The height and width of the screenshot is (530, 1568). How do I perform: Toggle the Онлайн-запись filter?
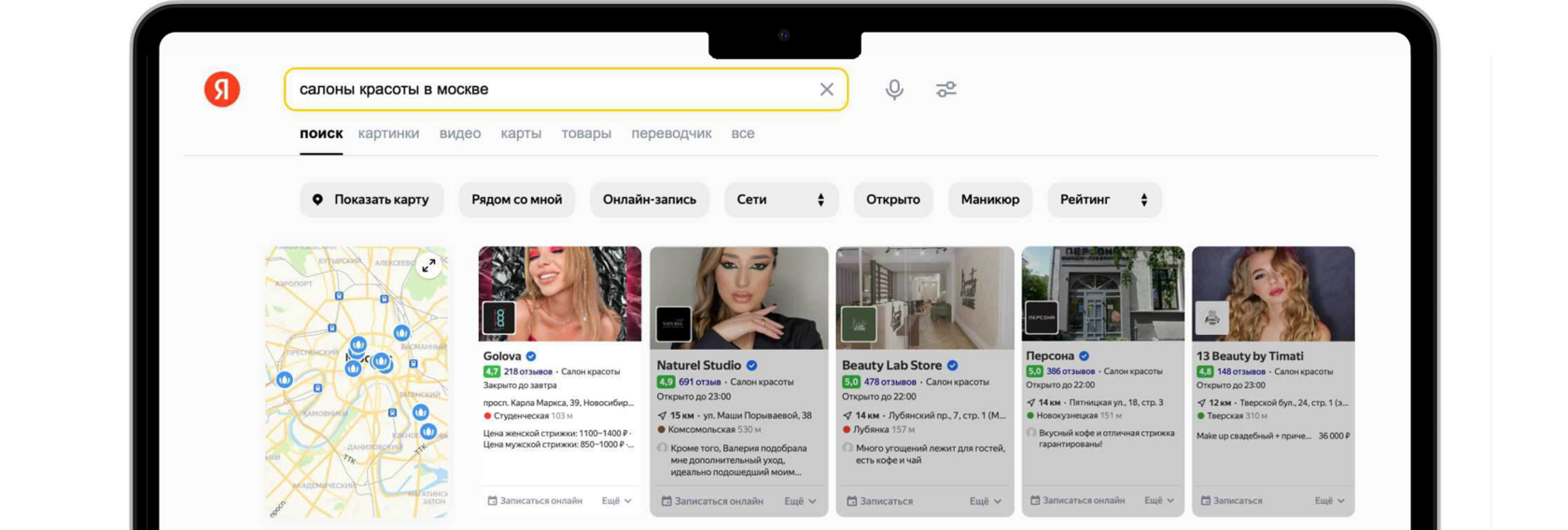point(650,200)
